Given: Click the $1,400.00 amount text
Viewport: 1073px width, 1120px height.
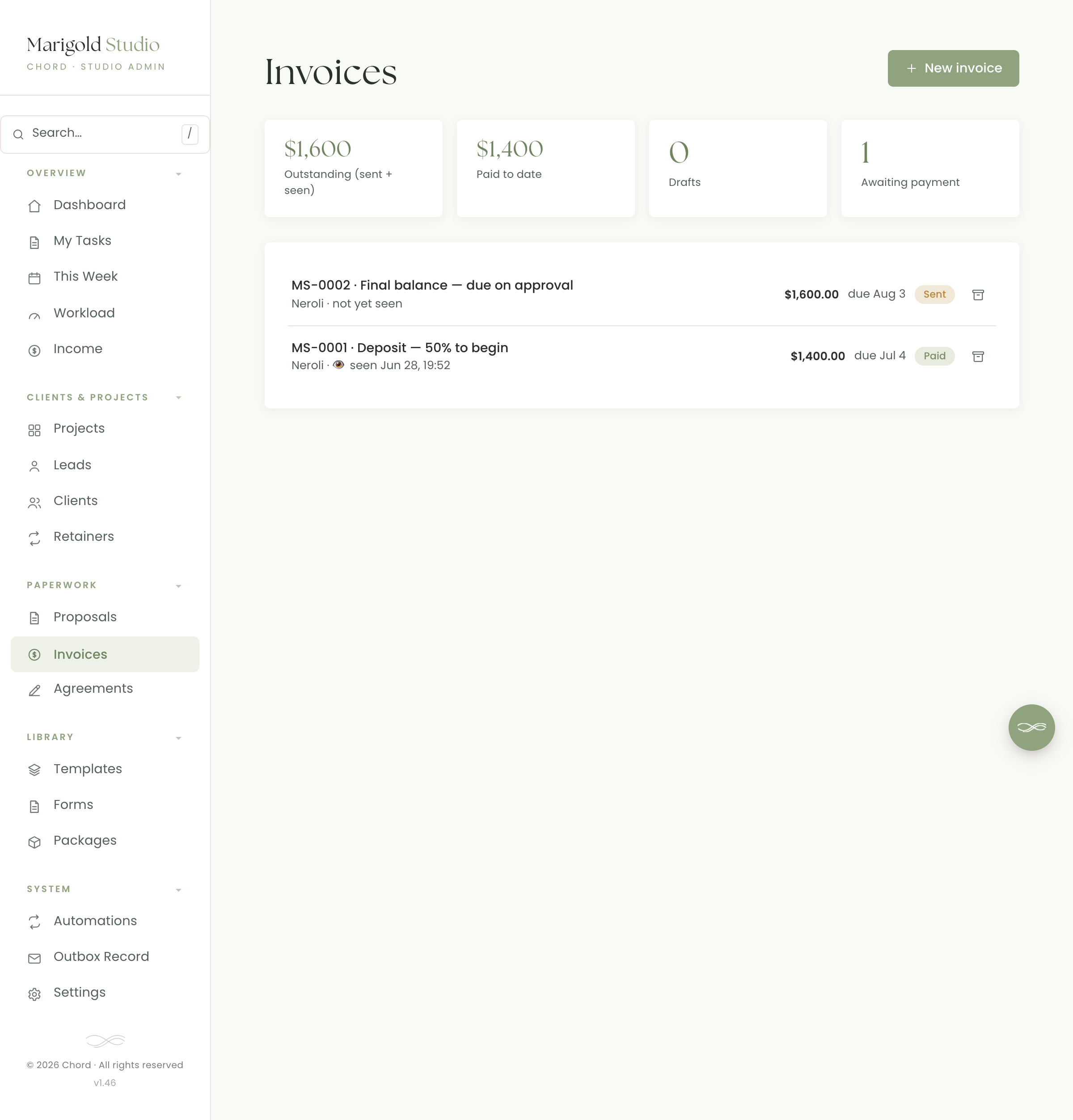Looking at the screenshot, I should [817, 356].
